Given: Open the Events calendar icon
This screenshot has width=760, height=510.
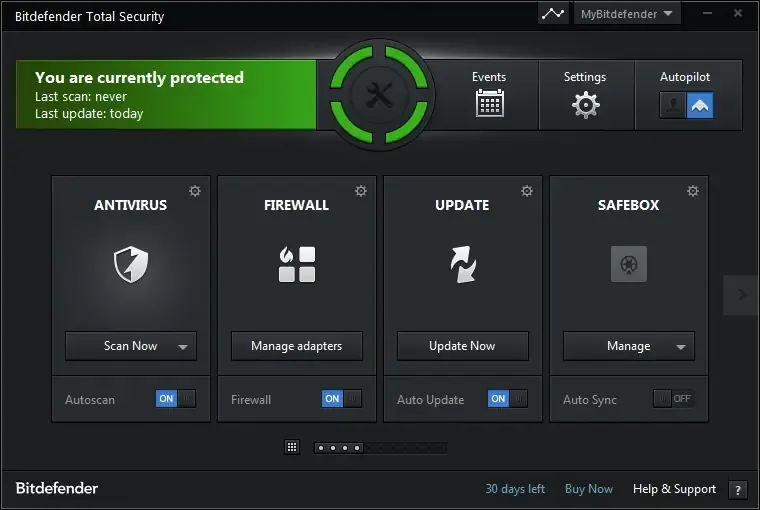Looking at the screenshot, I should click(490, 103).
